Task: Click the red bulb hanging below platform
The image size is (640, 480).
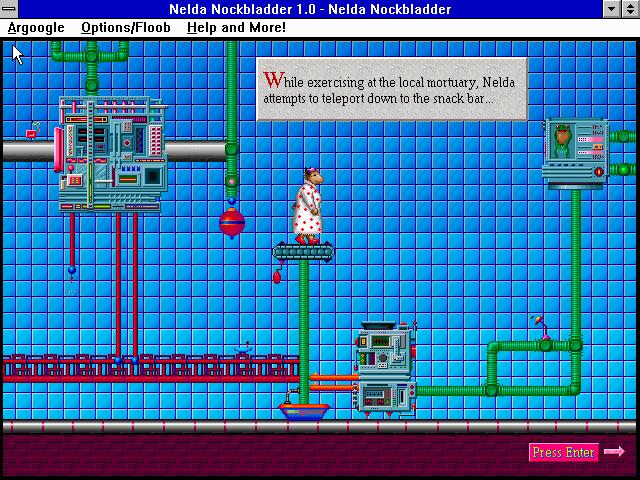Action: tap(277, 277)
